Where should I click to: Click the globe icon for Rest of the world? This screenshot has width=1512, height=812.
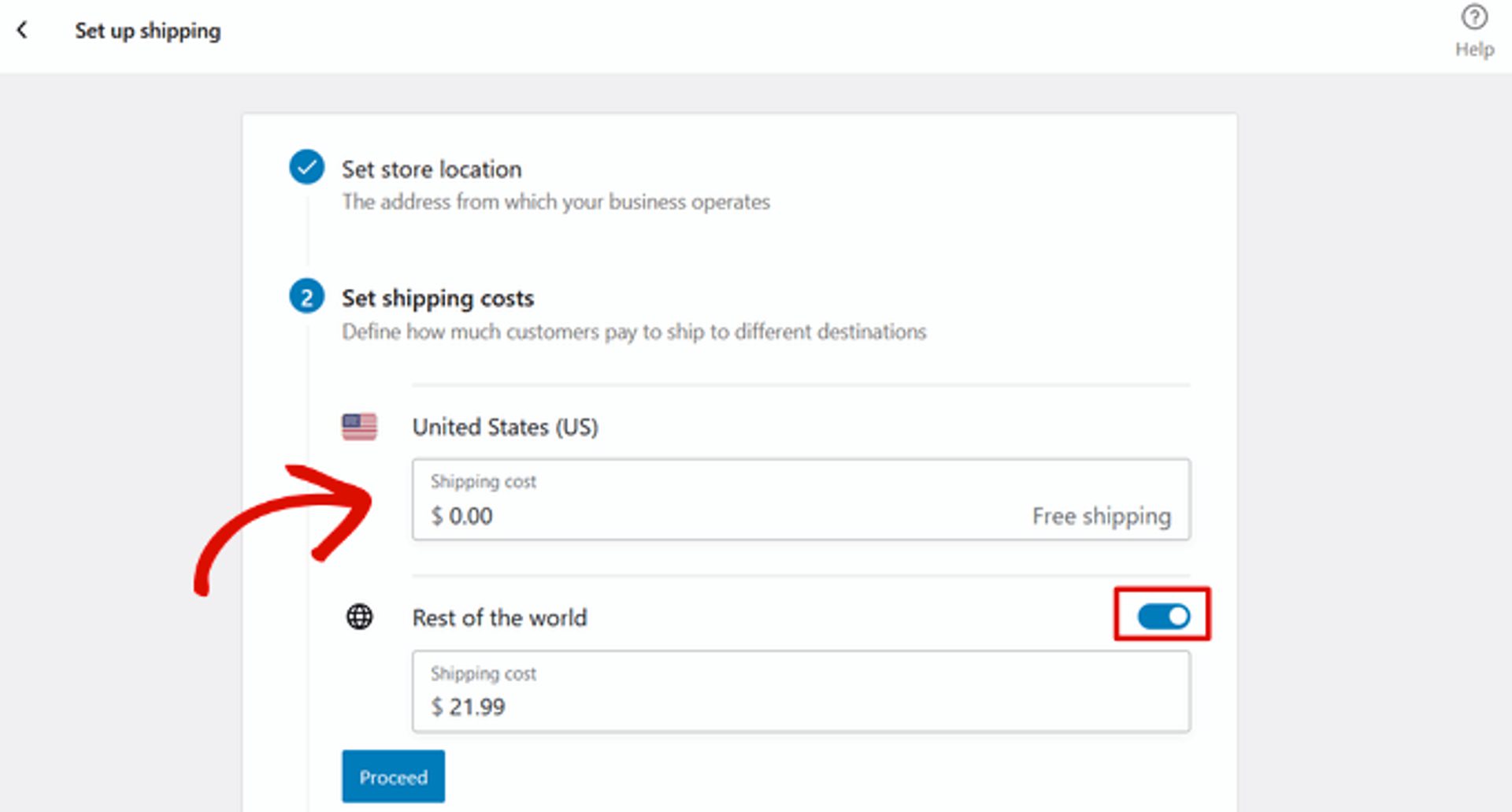pos(359,617)
